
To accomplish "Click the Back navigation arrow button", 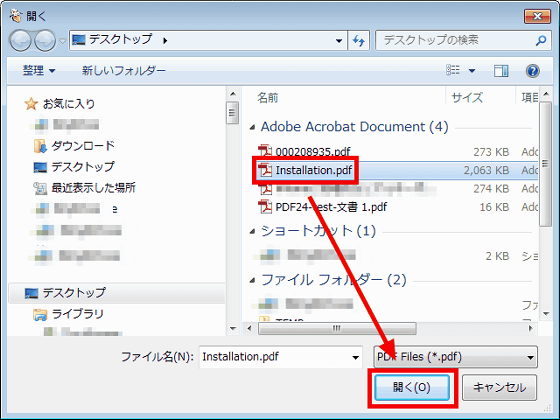I will click(x=21, y=40).
